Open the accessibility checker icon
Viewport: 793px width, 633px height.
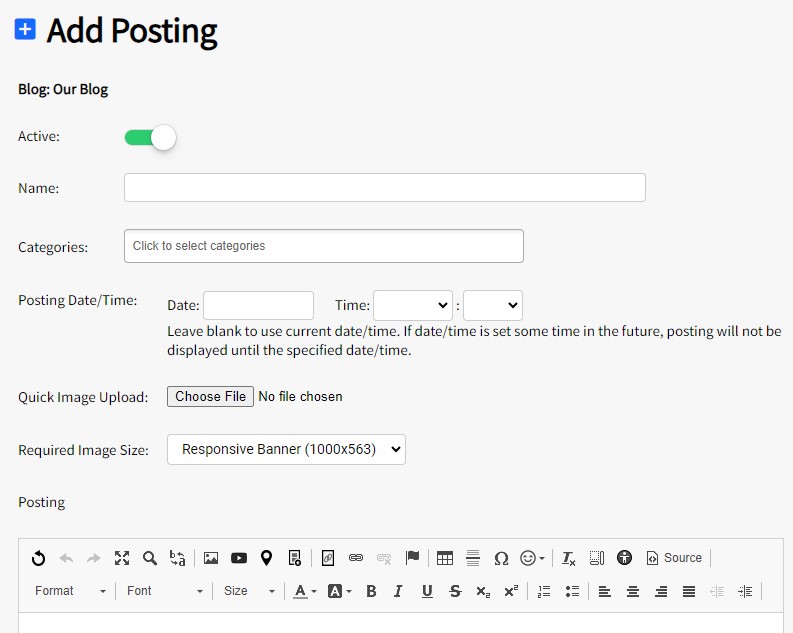[x=625, y=558]
